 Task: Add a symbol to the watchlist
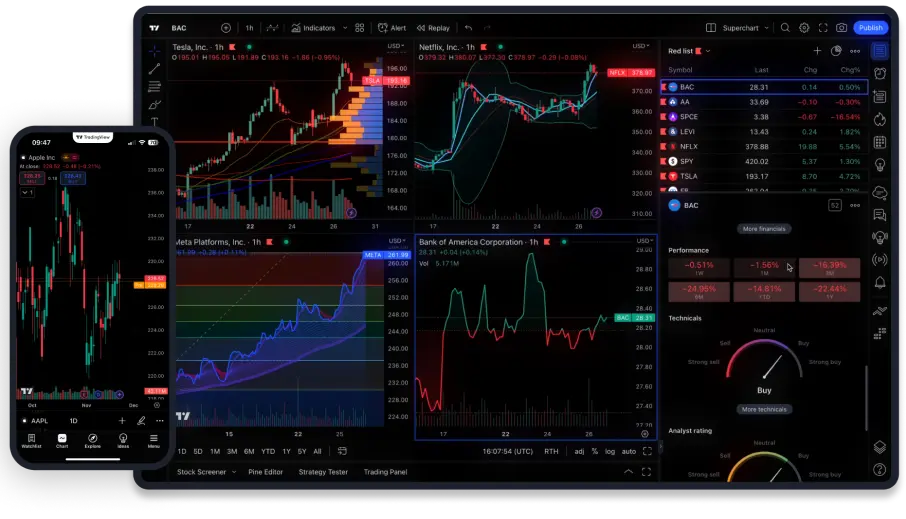click(x=817, y=51)
